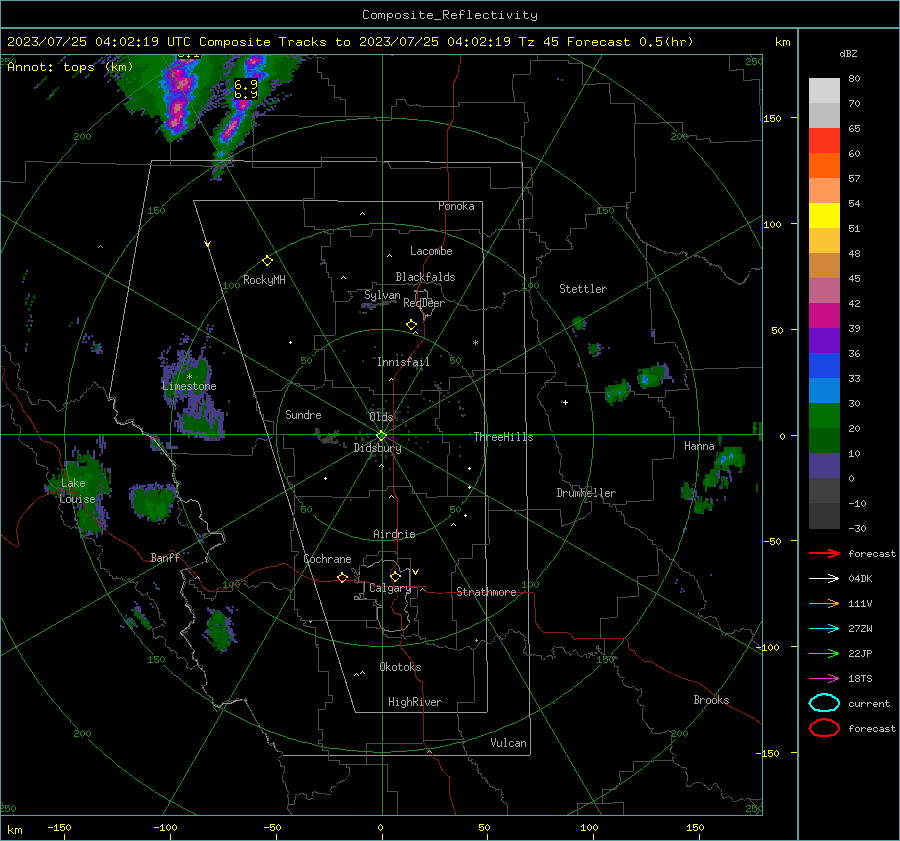Click the Brooks city label
Image resolution: width=900 pixels, height=841 pixels.
point(711,700)
